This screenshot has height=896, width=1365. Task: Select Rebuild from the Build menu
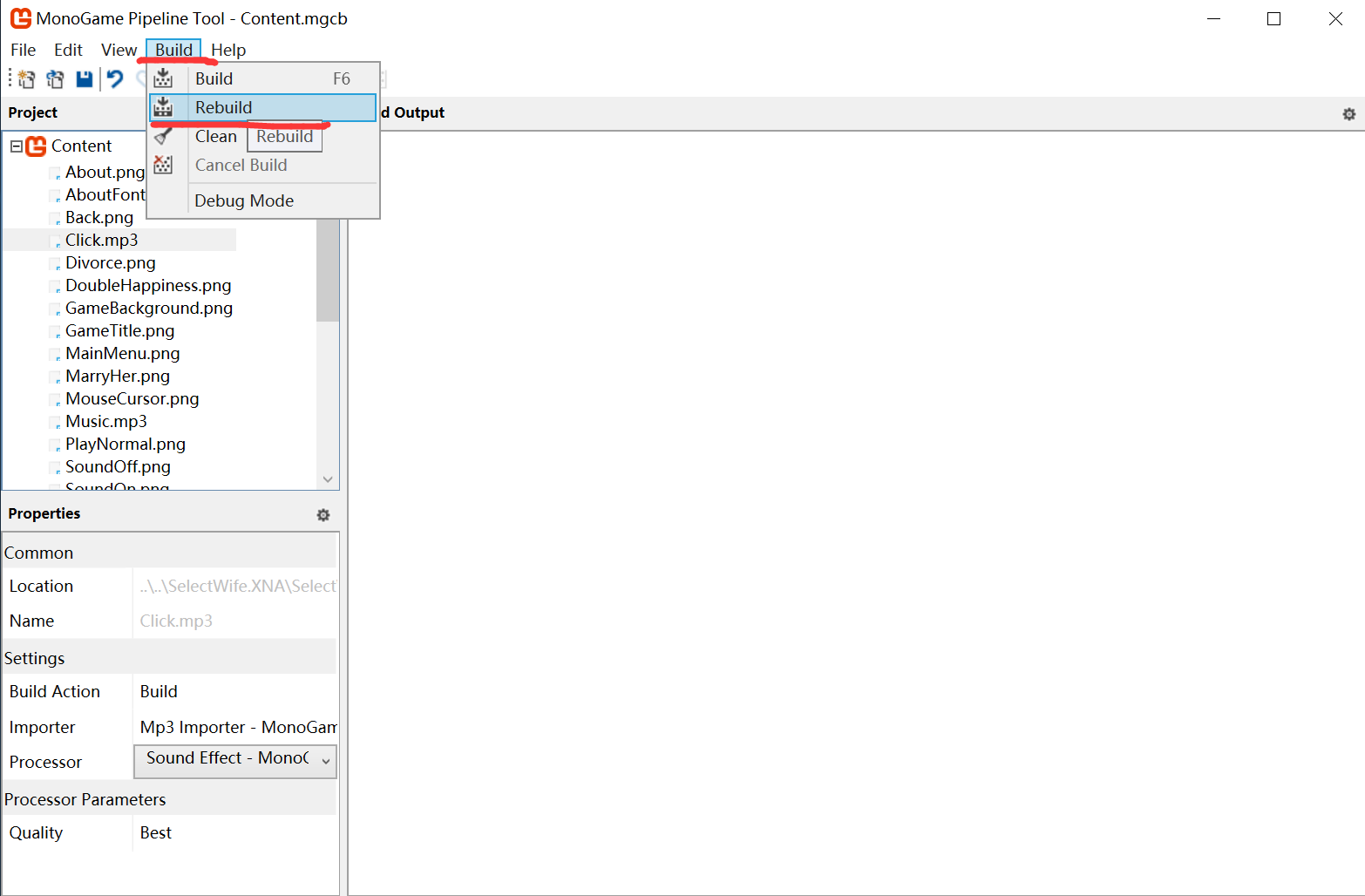click(224, 107)
